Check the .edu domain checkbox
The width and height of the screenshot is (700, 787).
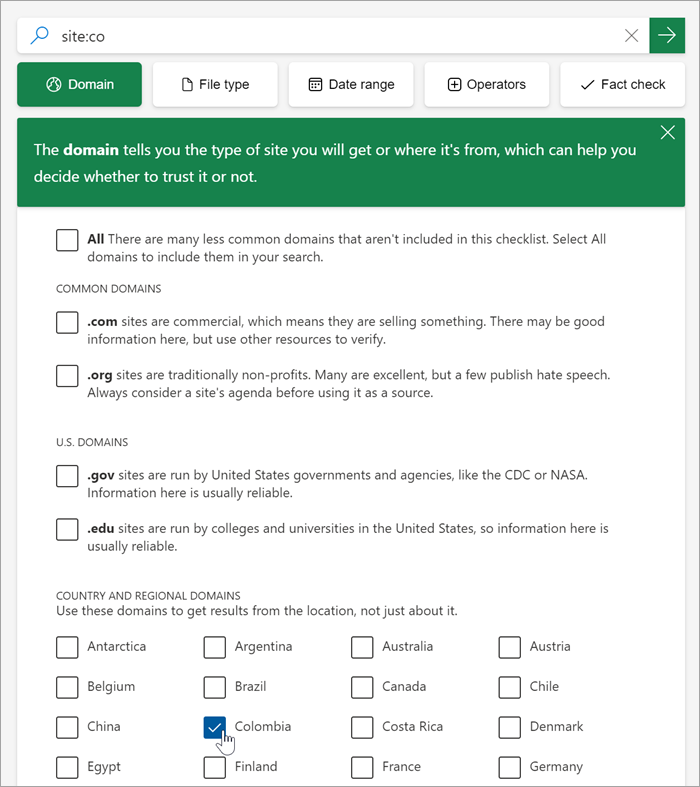pyautogui.click(x=67, y=529)
